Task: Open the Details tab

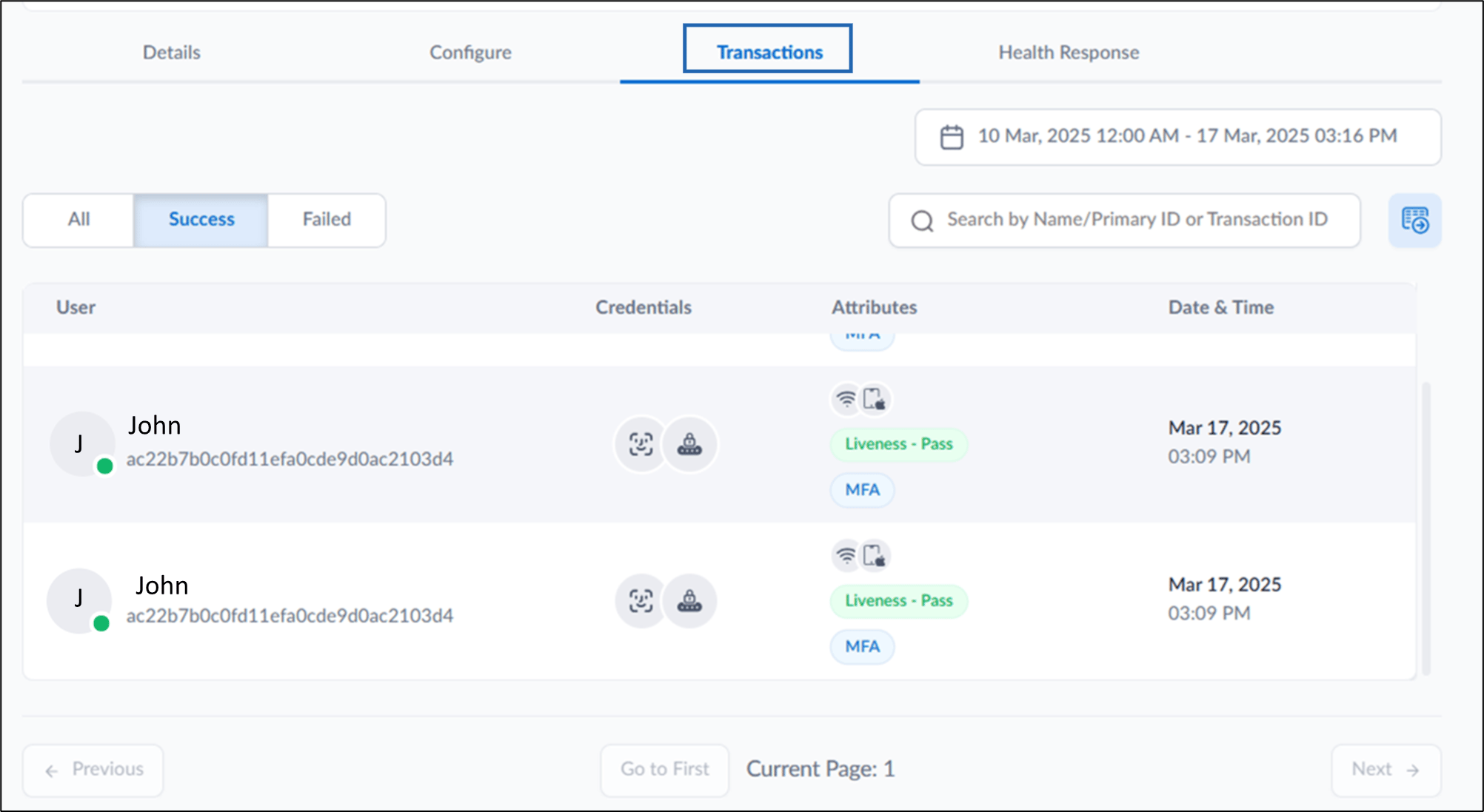Action: pyautogui.click(x=171, y=53)
